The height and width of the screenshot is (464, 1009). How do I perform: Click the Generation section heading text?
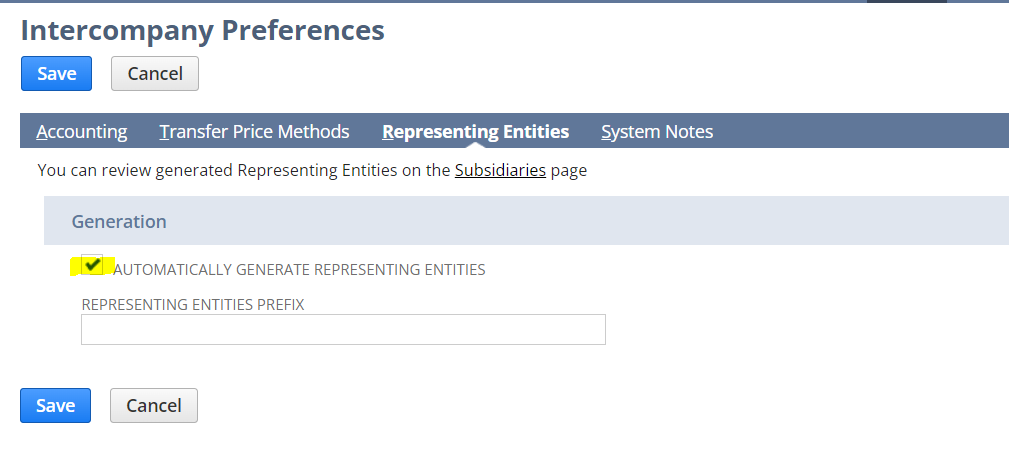[119, 221]
